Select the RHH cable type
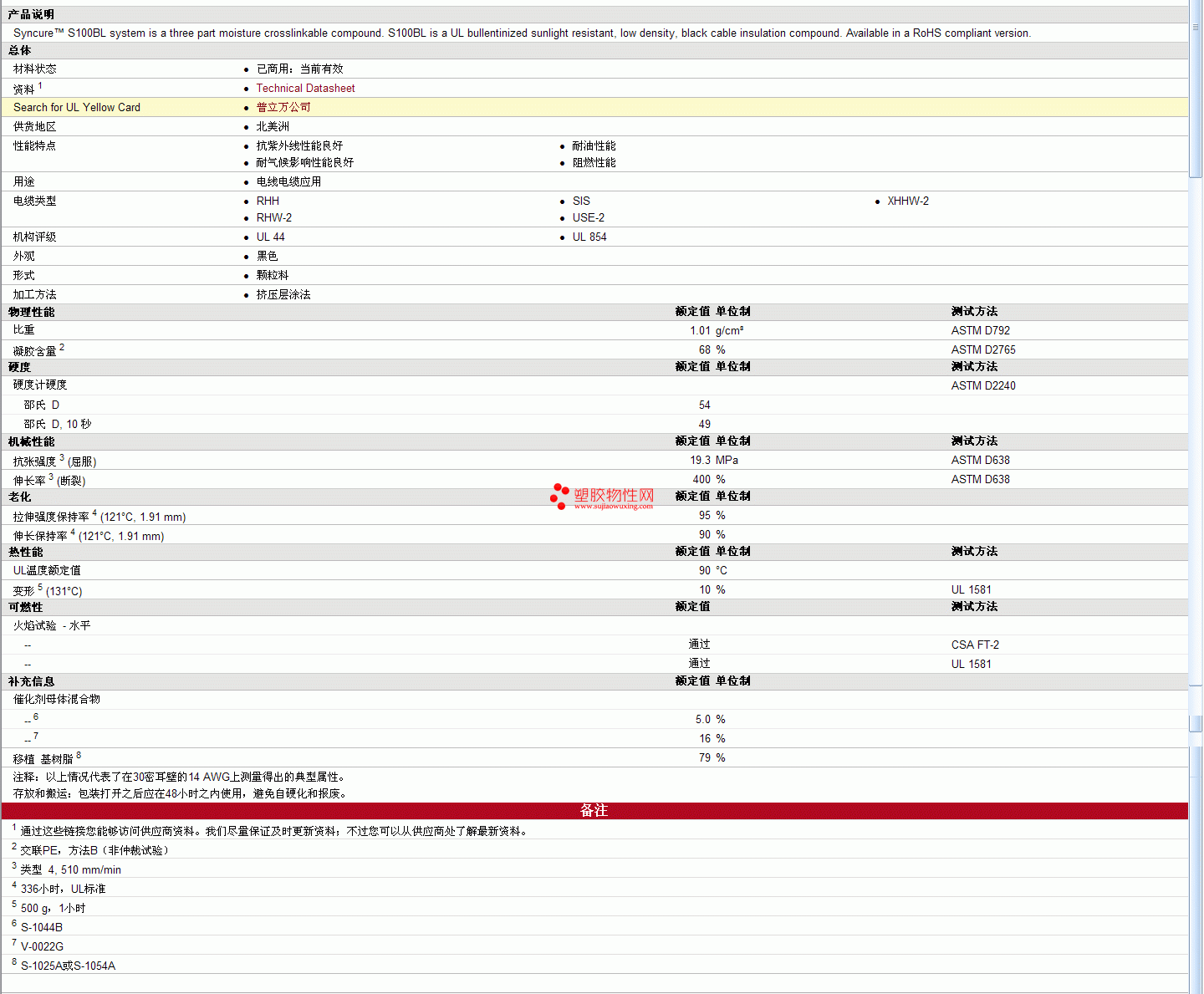Viewport: 1204px width, 994px height. point(268,201)
